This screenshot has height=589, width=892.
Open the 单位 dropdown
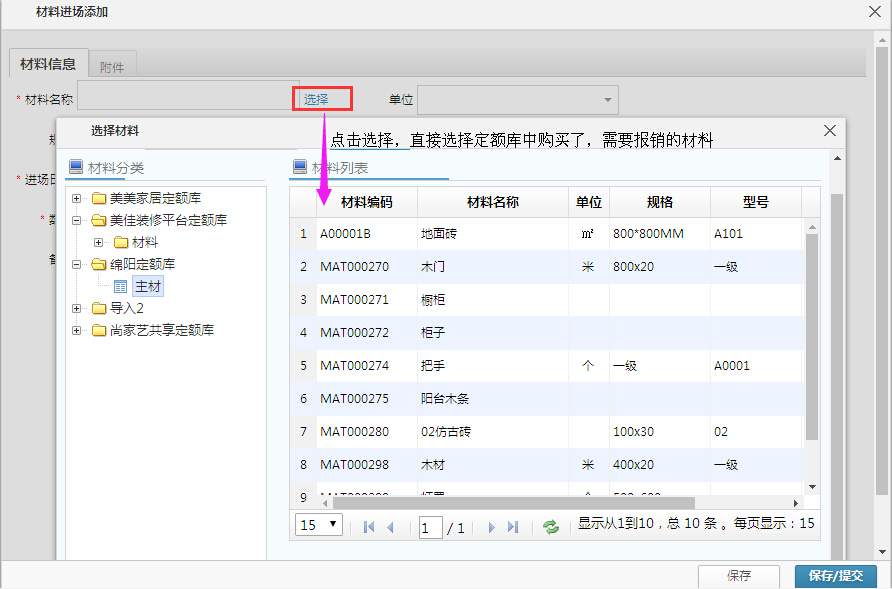607,98
